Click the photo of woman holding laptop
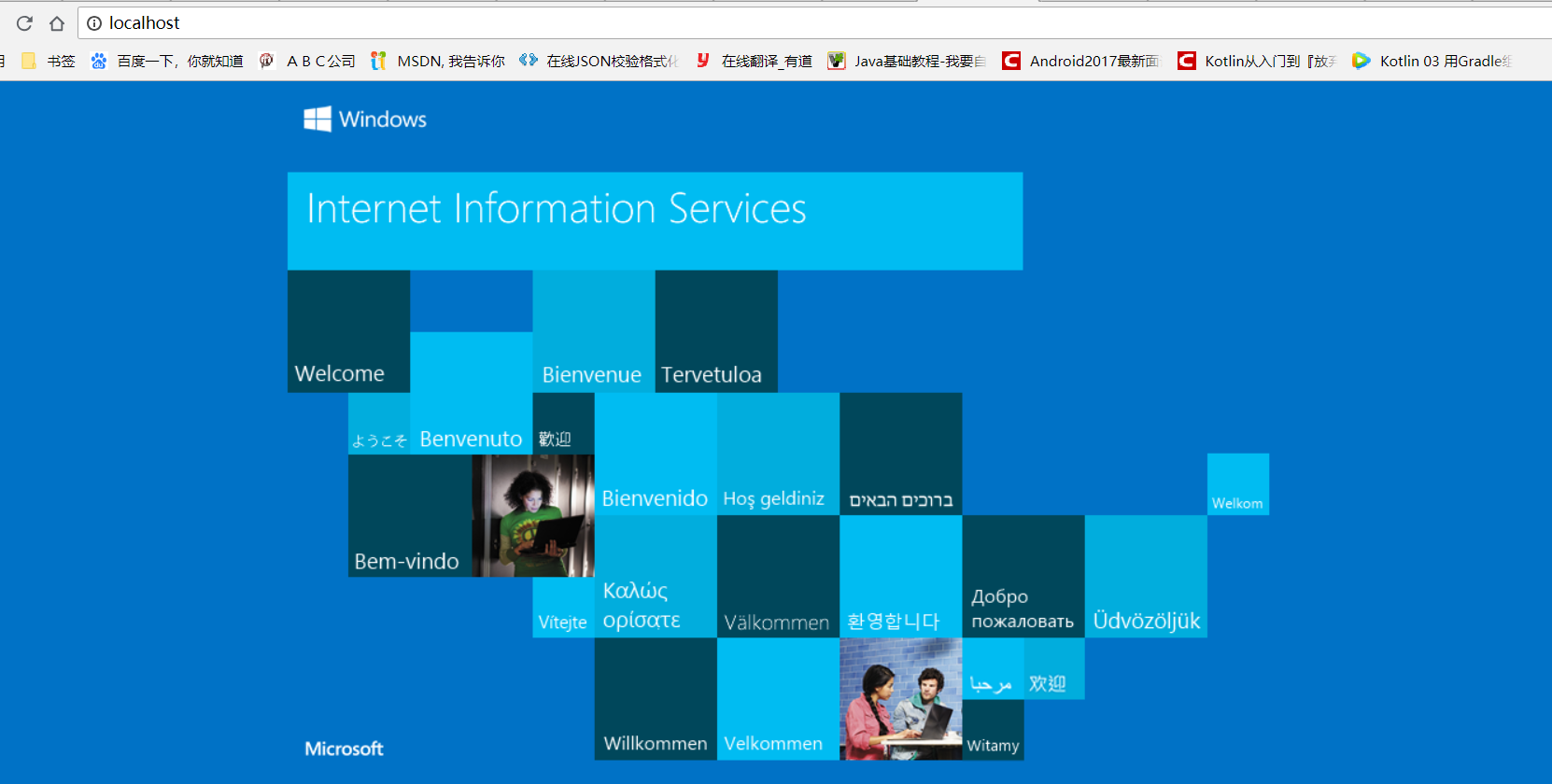Image resolution: width=1552 pixels, height=784 pixels. [x=533, y=515]
